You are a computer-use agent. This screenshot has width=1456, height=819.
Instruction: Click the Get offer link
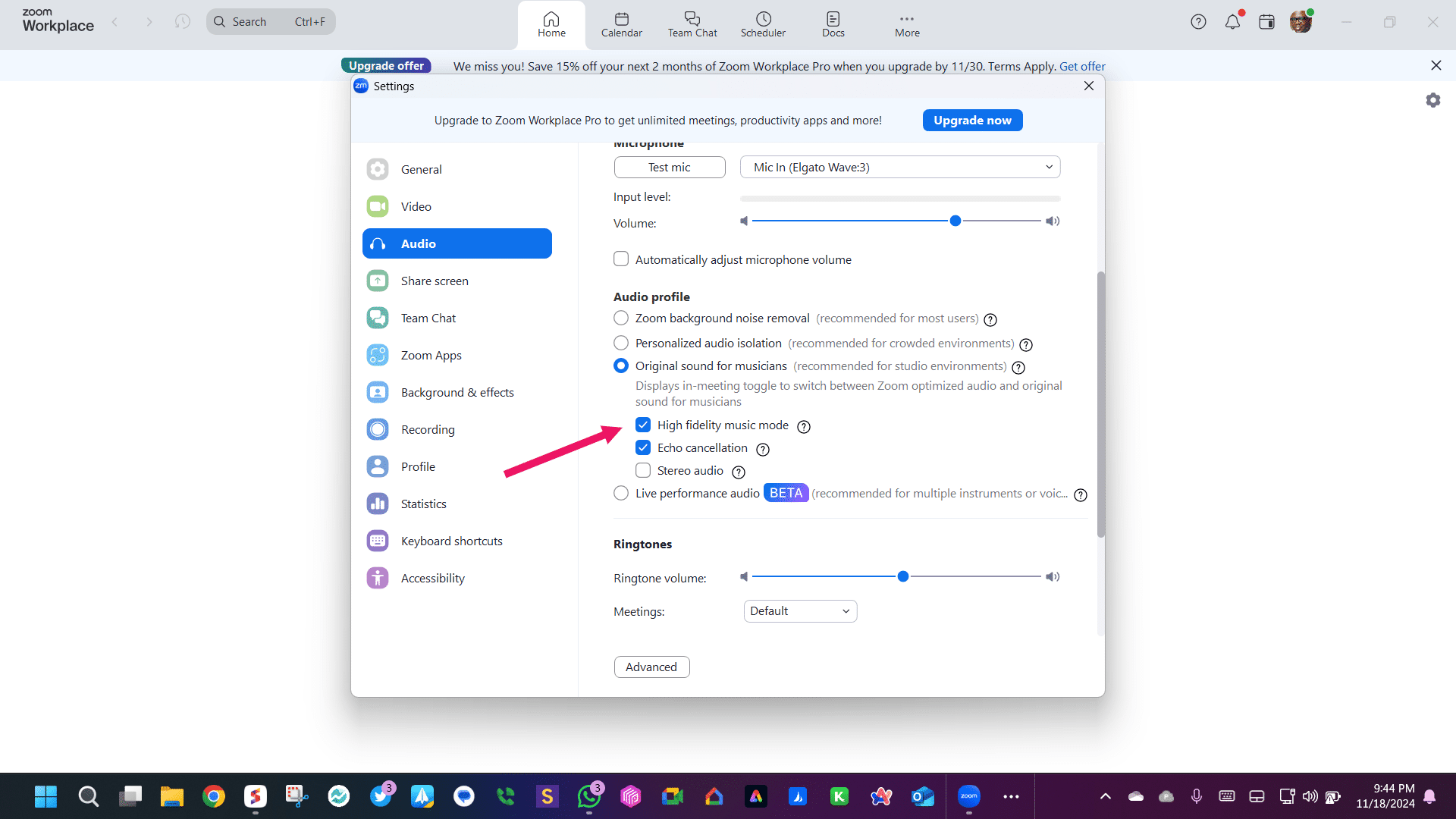[x=1082, y=66]
